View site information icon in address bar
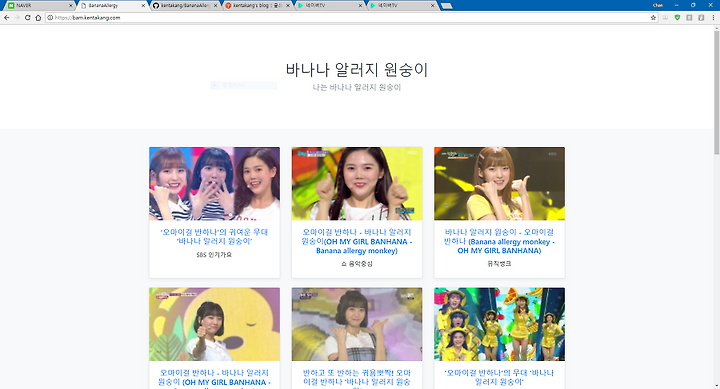The height and width of the screenshot is (389, 720). coord(50,17)
